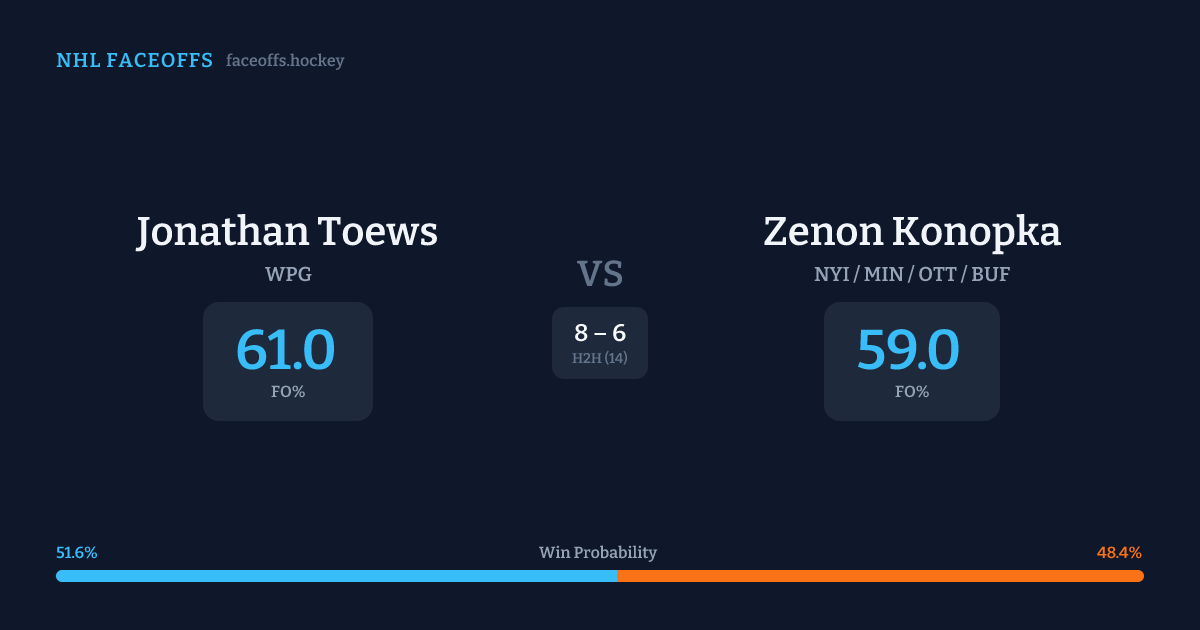Click the WPG team label
The width and height of the screenshot is (1200, 630).
click(x=287, y=274)
